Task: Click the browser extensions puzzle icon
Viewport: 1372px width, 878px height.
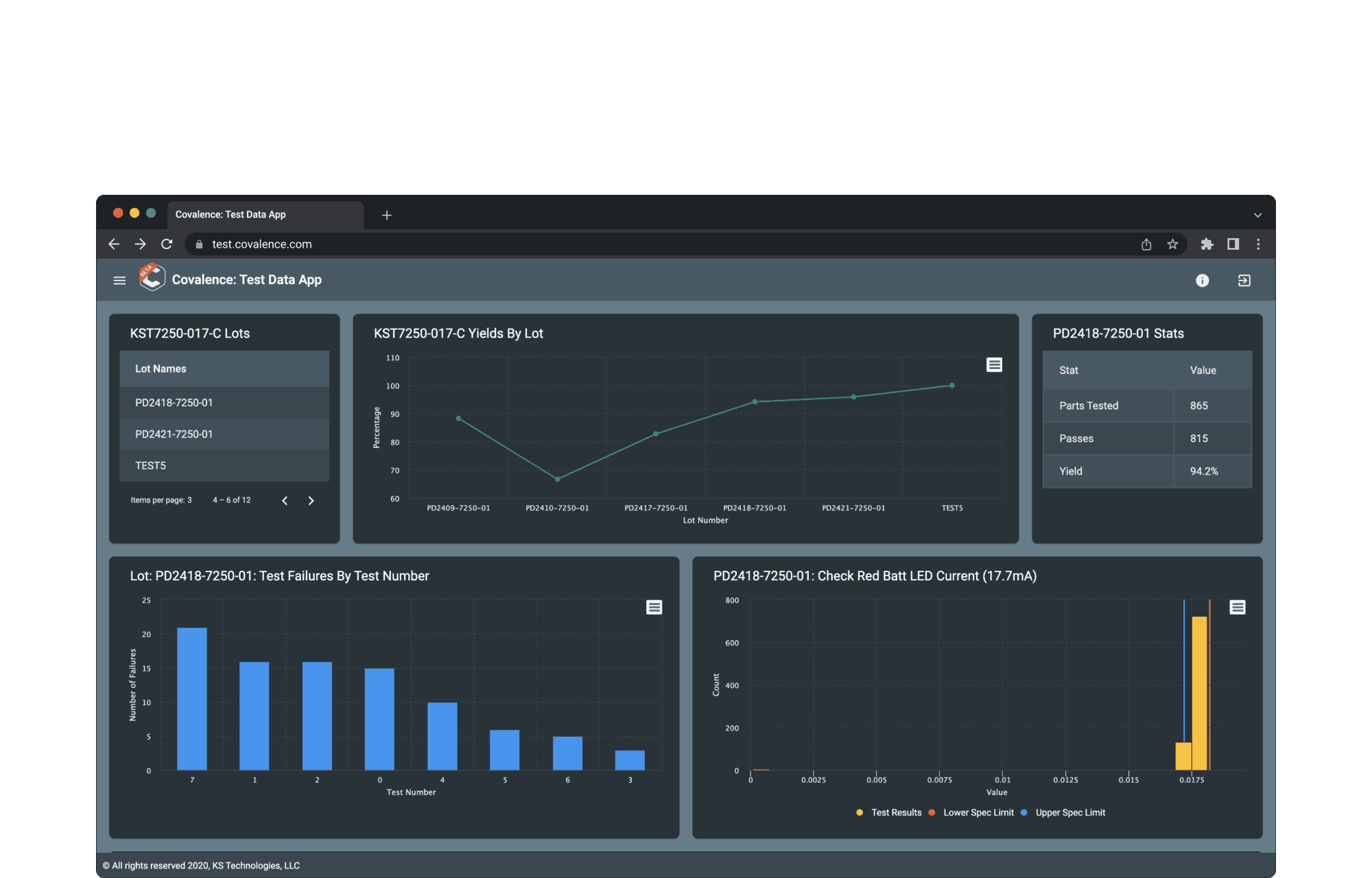Action: coord(1207,244)
